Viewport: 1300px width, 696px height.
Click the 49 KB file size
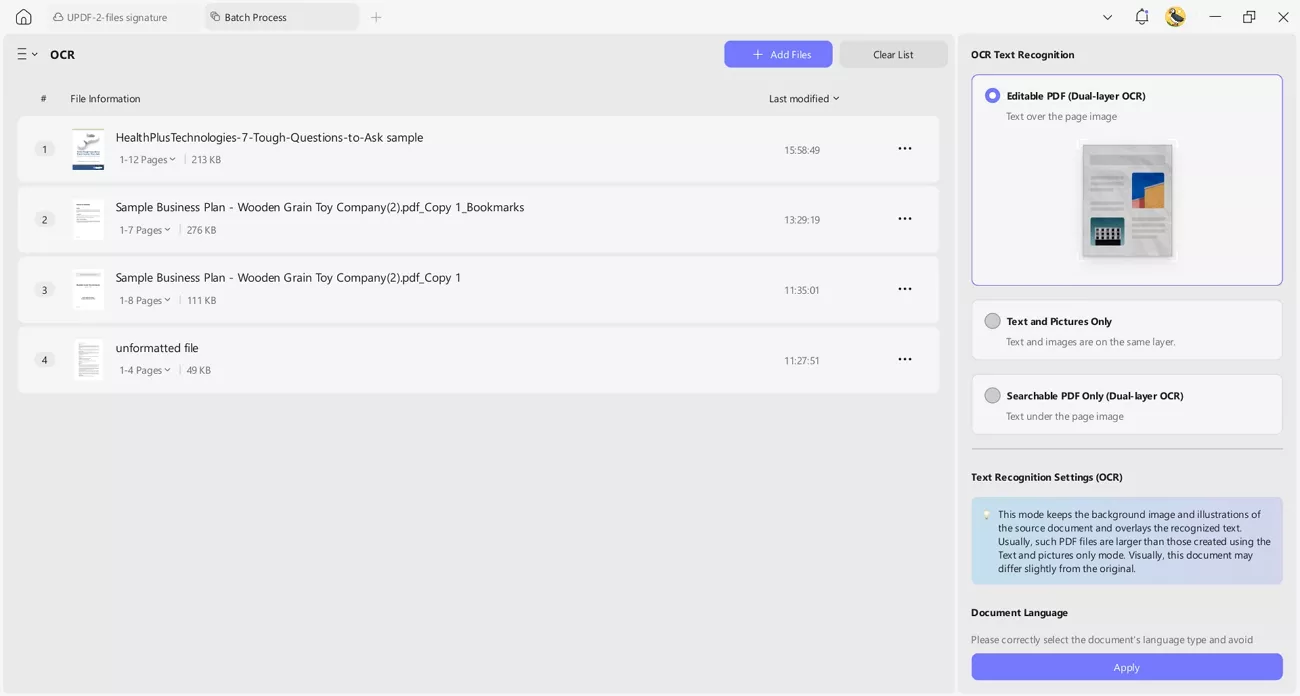(x=199, y=370)
